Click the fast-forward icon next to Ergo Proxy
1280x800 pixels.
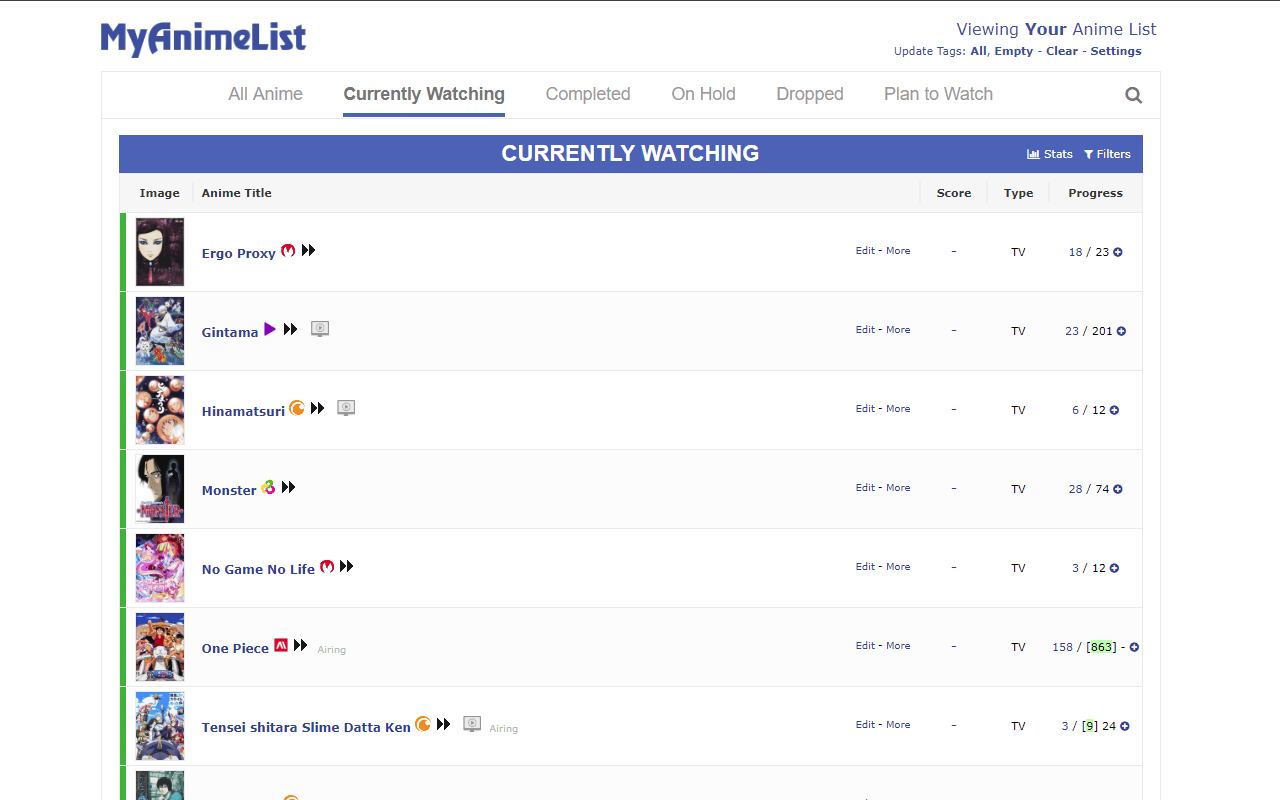point(309,250)
